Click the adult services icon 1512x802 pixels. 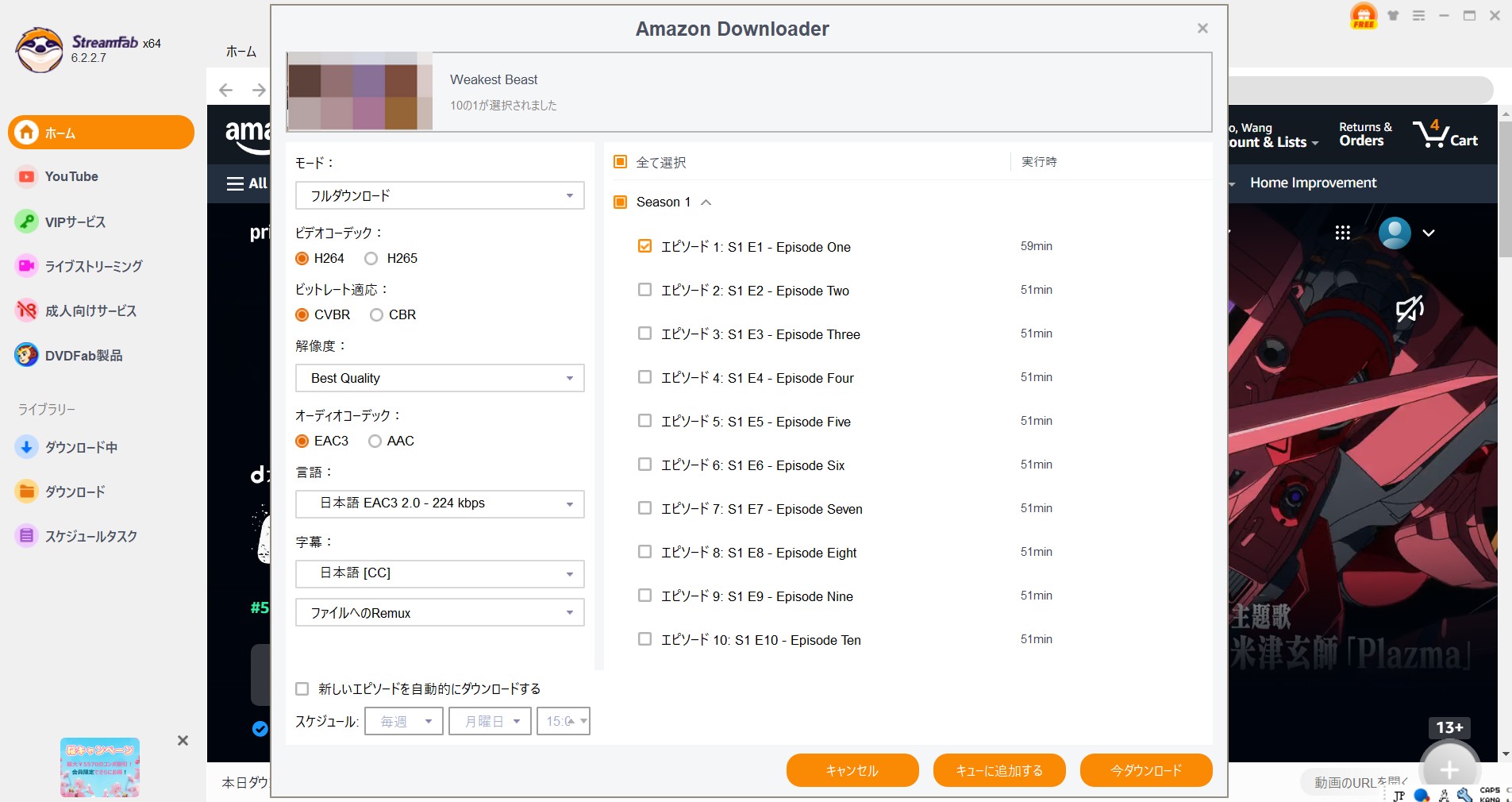26,310
